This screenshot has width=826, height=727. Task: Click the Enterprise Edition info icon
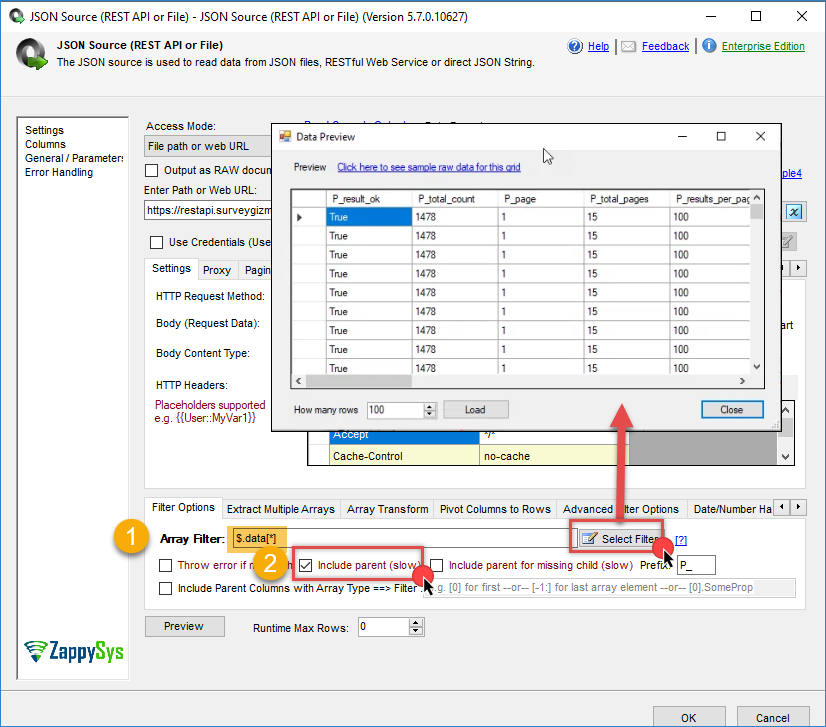pos(709,46)
